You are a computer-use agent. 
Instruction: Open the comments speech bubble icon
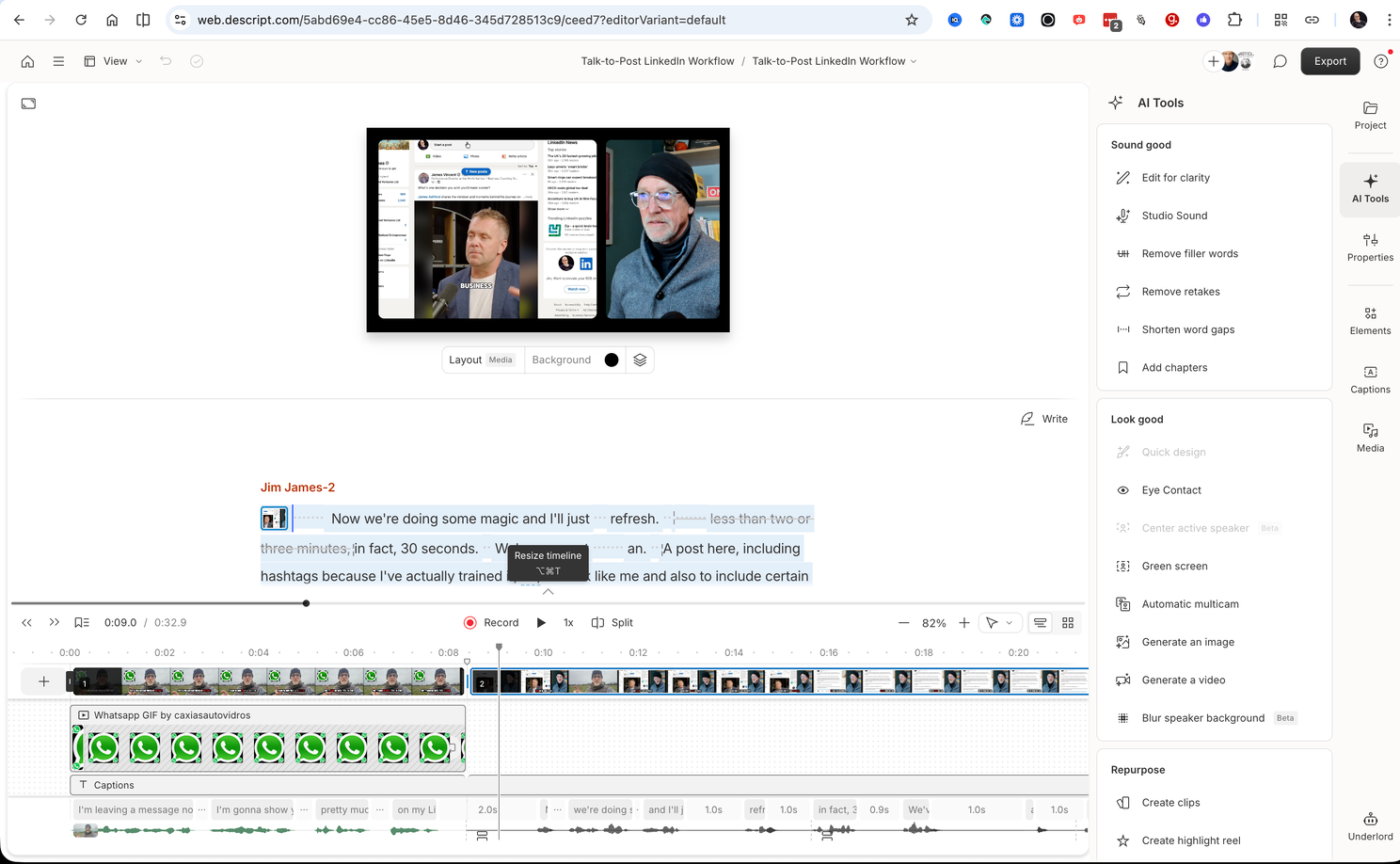point(1280,61)
